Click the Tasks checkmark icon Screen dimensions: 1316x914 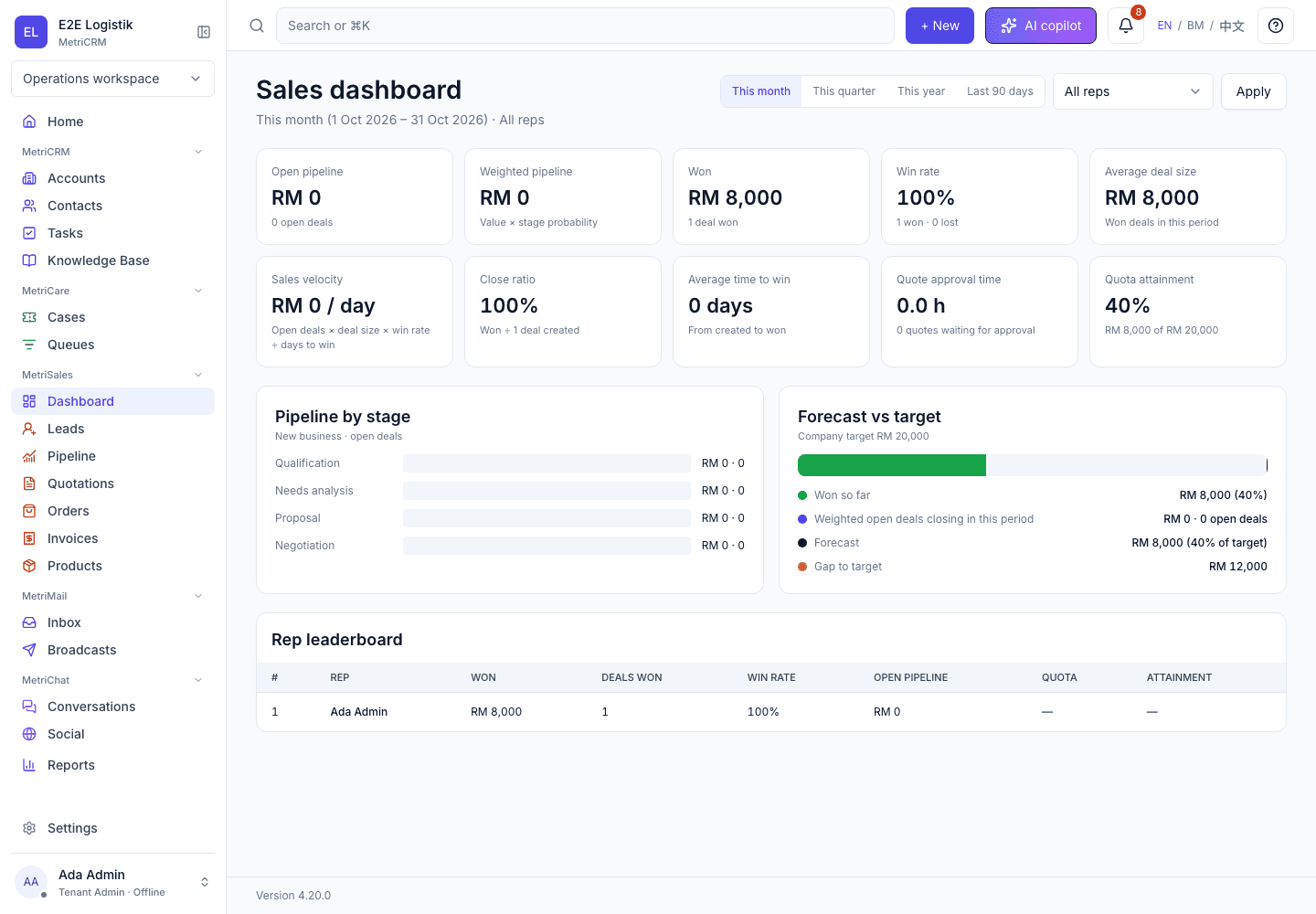29,233
